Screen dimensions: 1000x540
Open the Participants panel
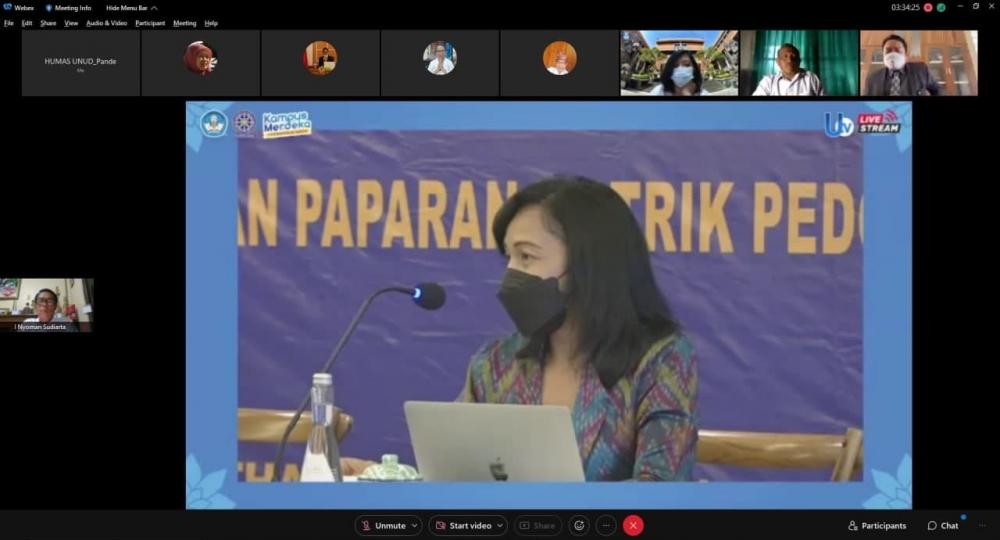877,525
